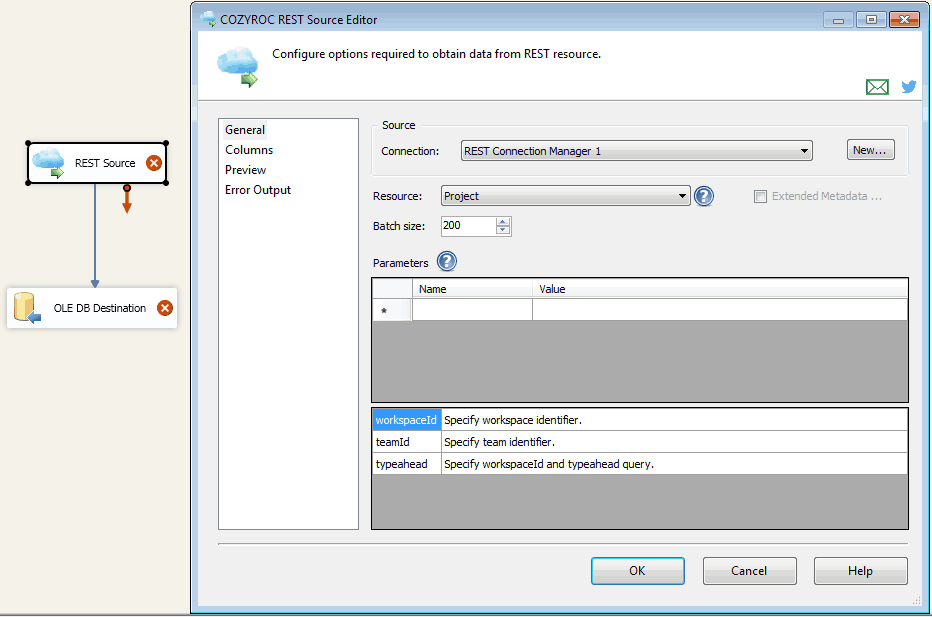932x617 pixels.
Task: Click 'Specify workspace identifier.' description
Action: (512, 420)
